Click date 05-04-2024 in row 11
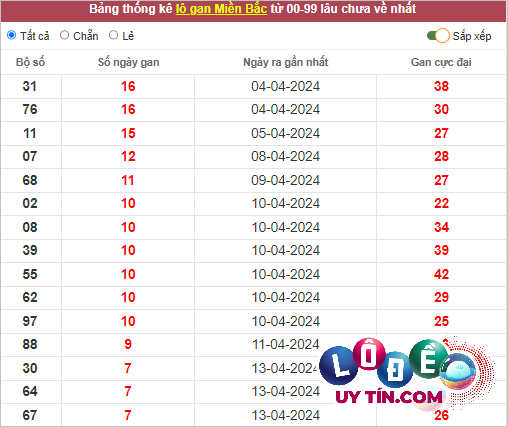508x427 pixels. point(286,133)
